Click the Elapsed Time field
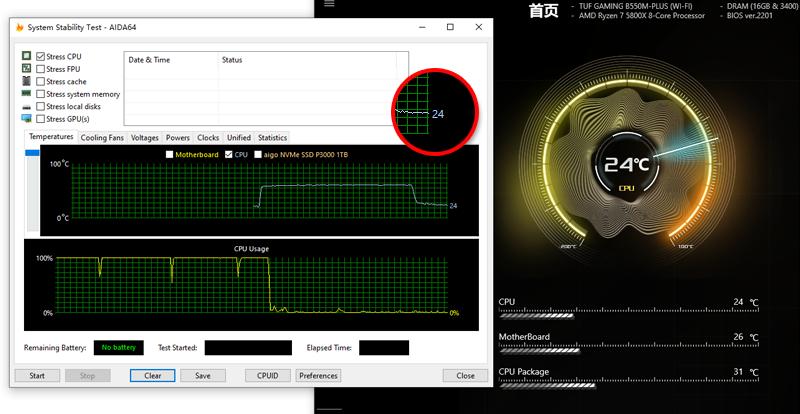The width and height of the screenshot is (800, 414). point(384,348)
